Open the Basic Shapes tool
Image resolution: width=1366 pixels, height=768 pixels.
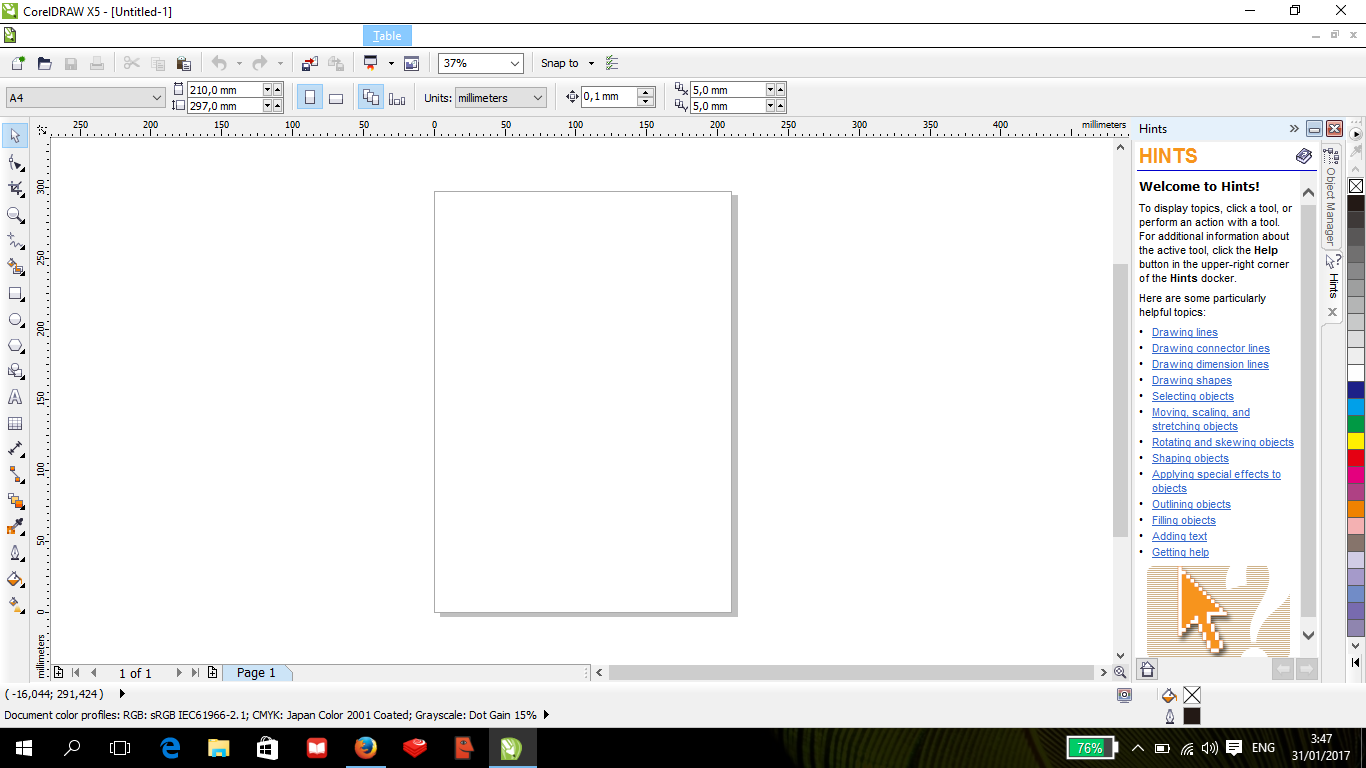click(x=16, y=371)
